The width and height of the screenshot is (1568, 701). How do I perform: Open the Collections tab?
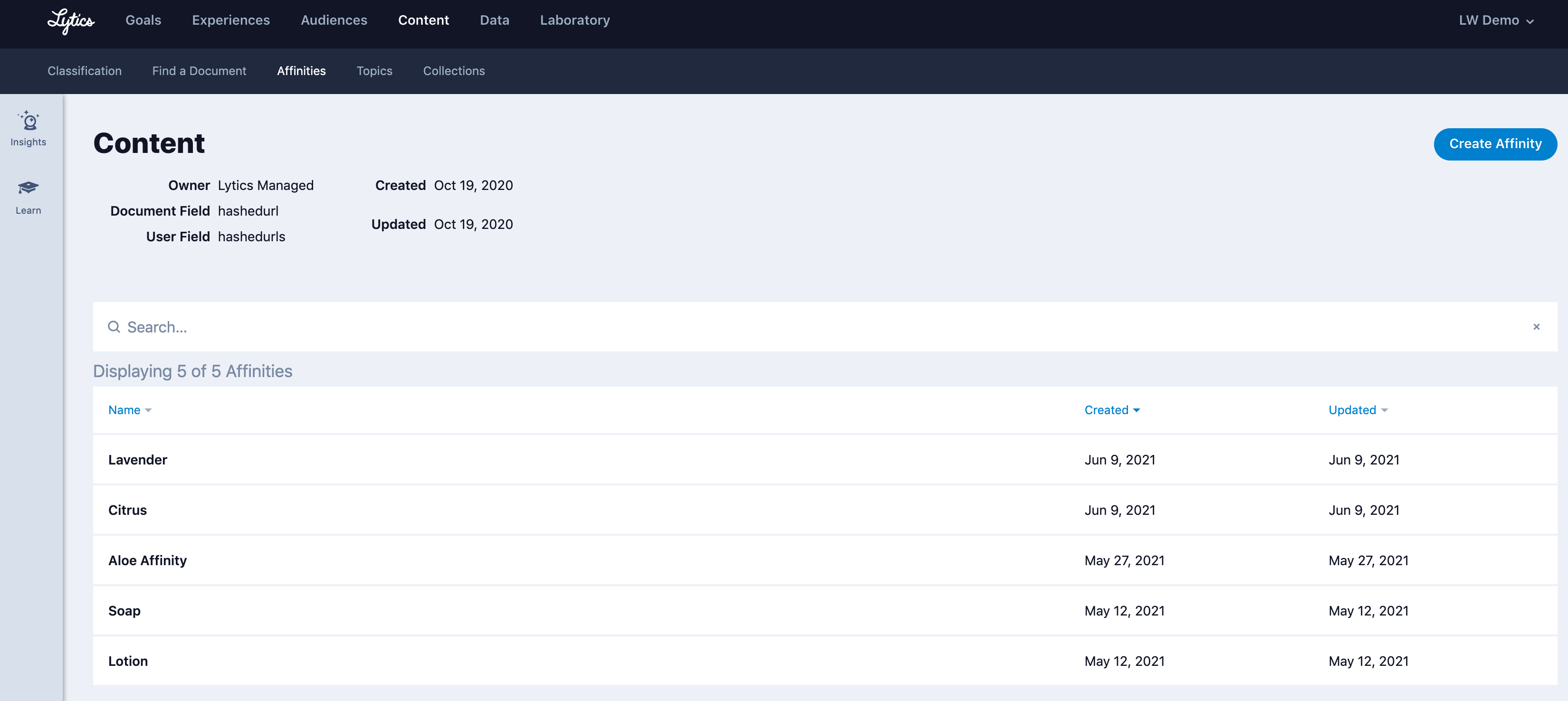[453, 71]
